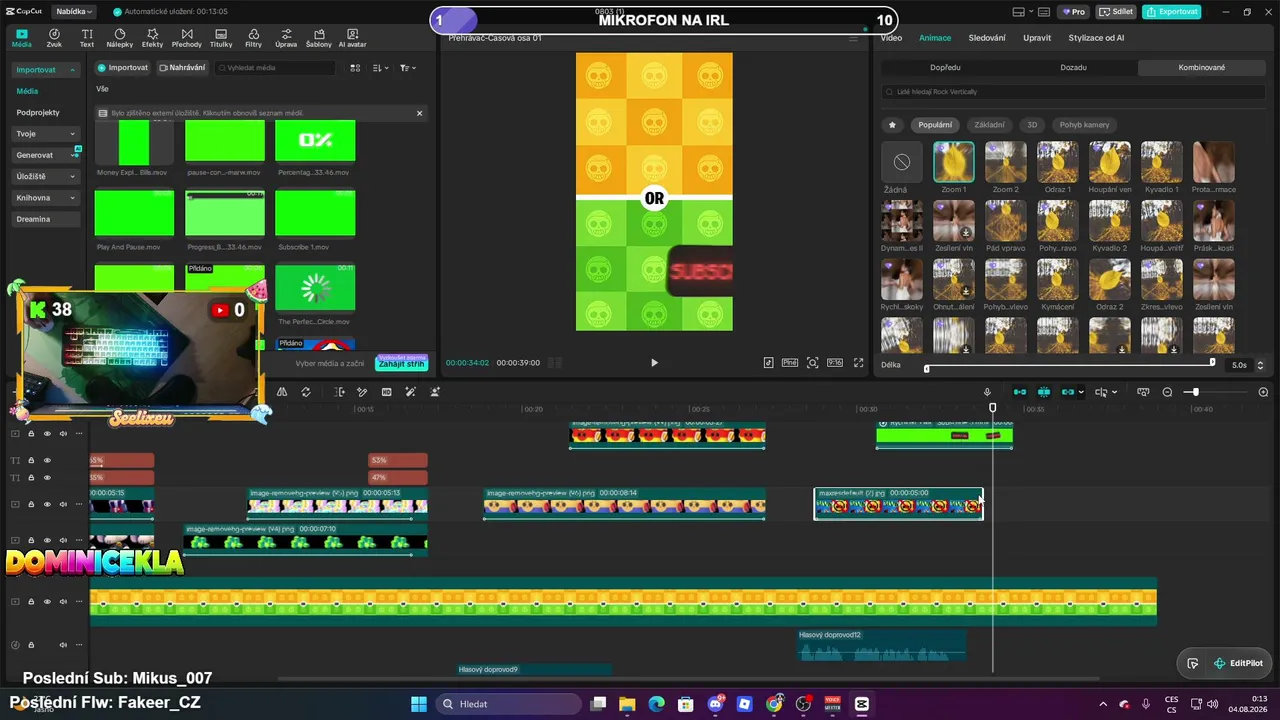Open the media filter dropdown
Viewport: 1280px width, 720px height.
click(x=408, y=68)
